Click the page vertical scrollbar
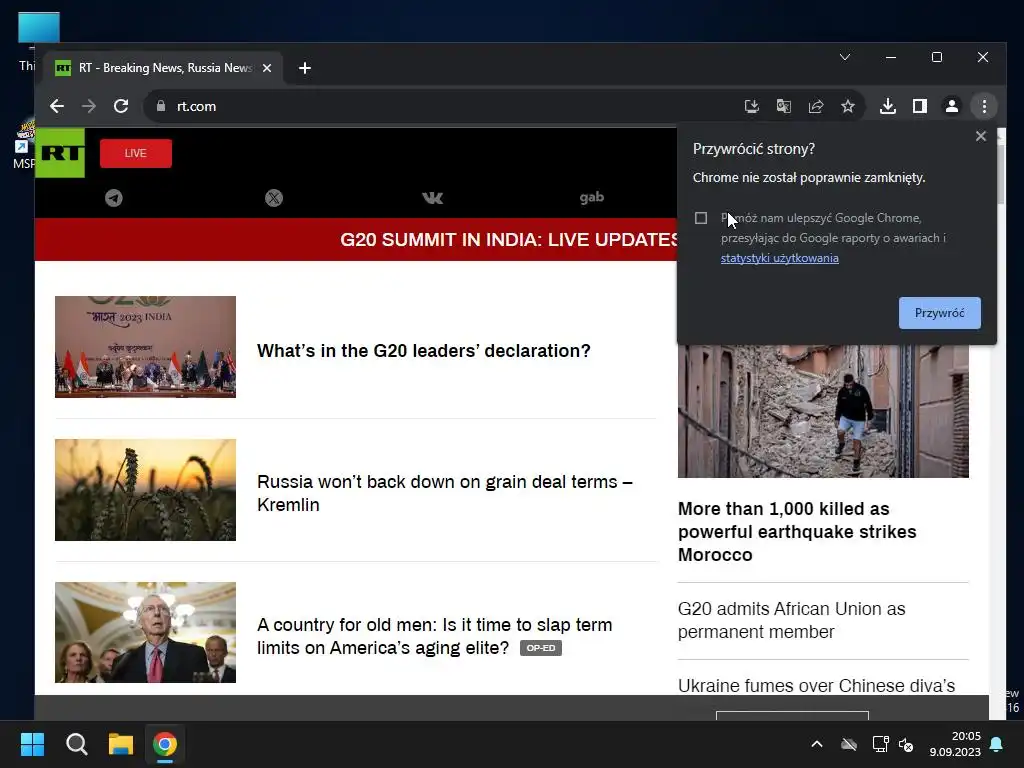 tap(1000, 173)
